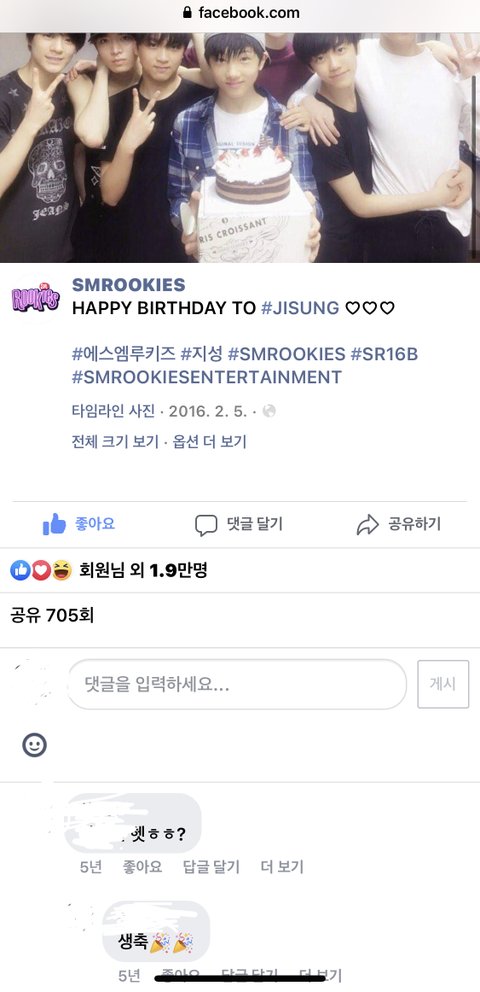Click the 게시 post button

tap(443, 684)
